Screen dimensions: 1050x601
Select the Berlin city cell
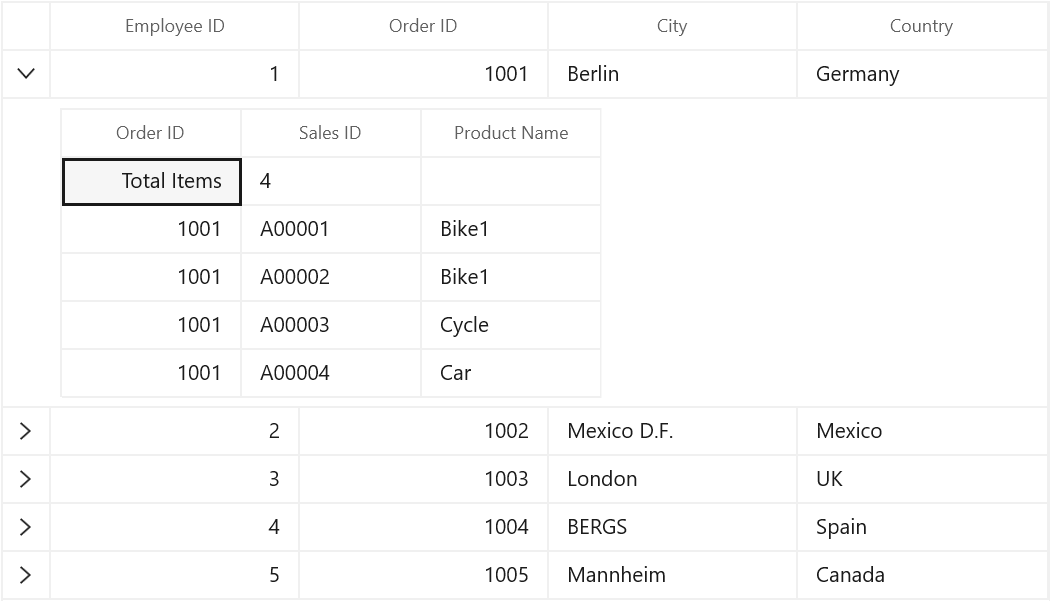click(x=672, y=74)
